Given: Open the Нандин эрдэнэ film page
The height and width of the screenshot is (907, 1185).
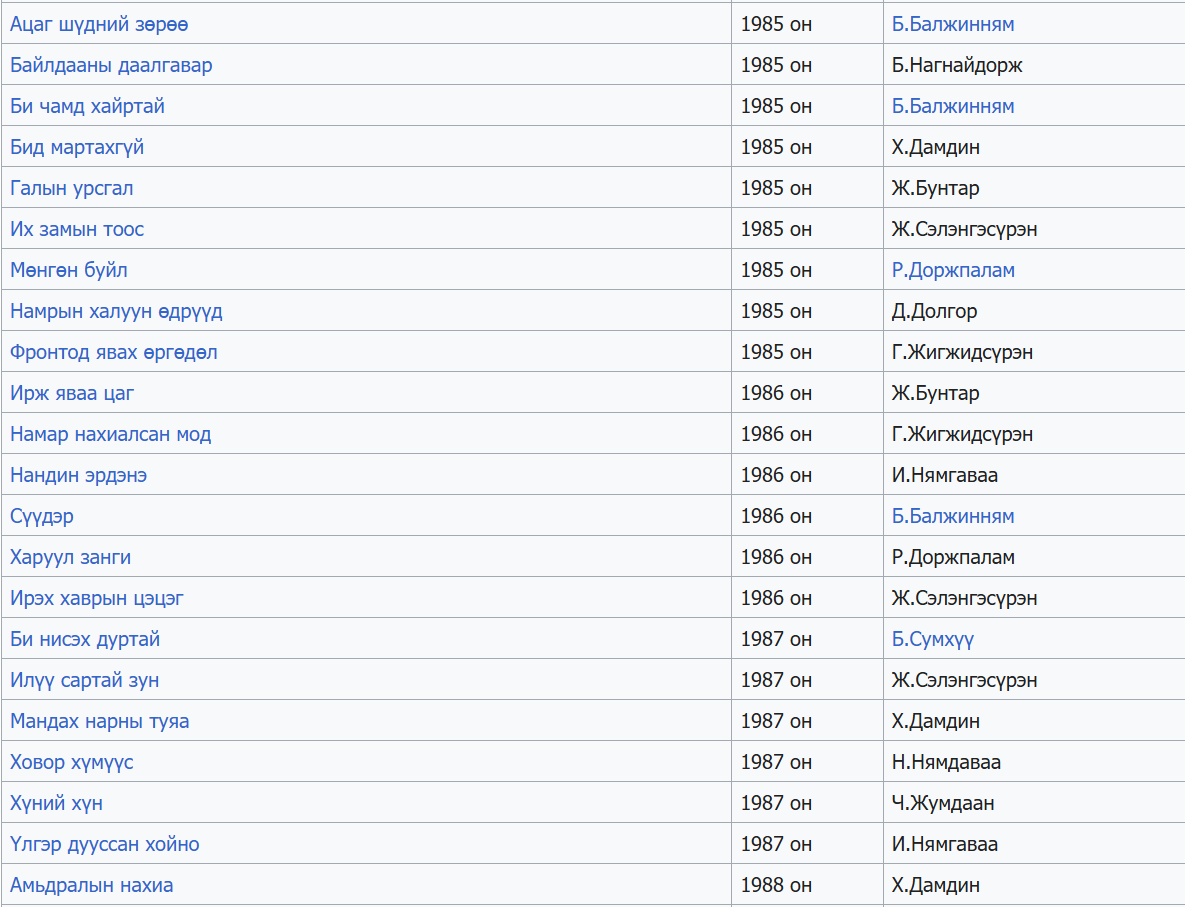Looking at the screenshot, I should point(78,475).
